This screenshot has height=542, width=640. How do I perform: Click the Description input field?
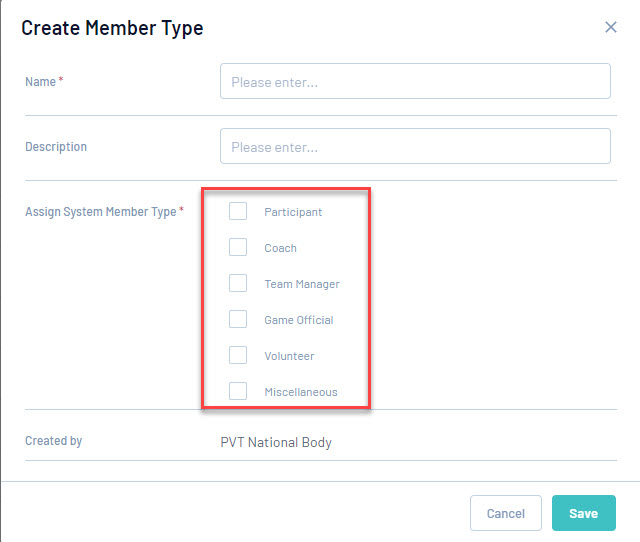click(415, 146)
